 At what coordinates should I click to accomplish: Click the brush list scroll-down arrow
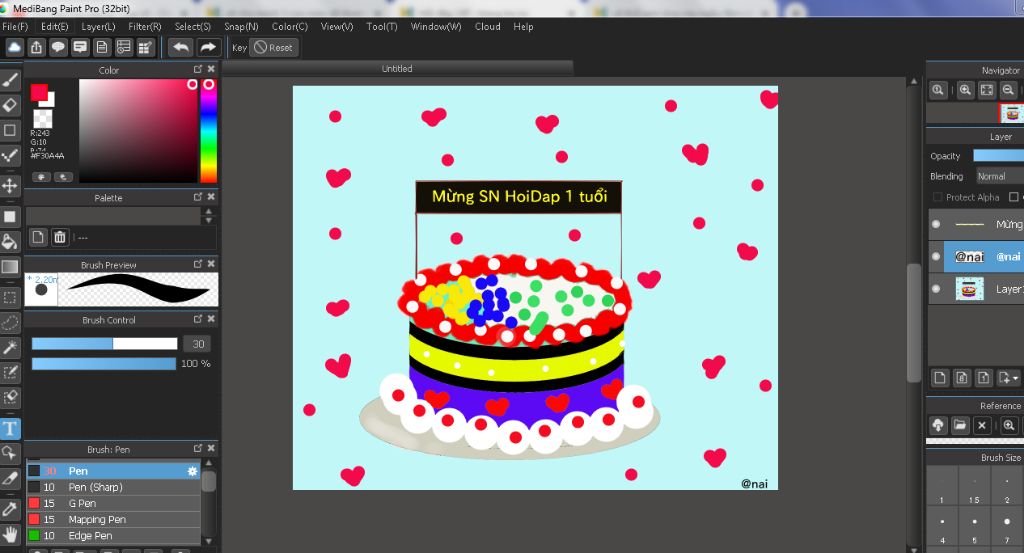pyautogui.click(x=208, y=541)
